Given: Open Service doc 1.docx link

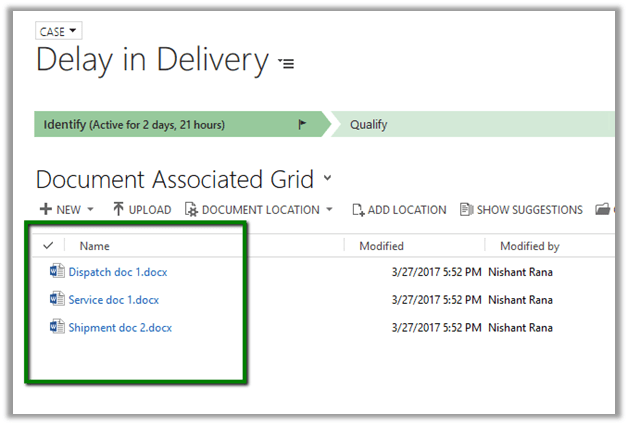Looking at the screenshot, I should pyautogui.click(x=113, y=299).
